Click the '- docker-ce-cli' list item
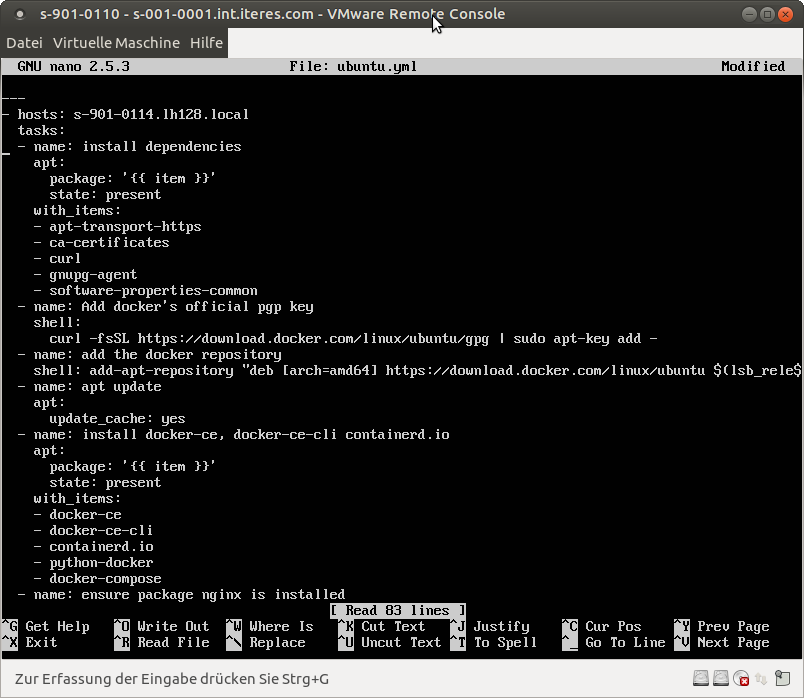804x698 pixels. (x=93, y=530)
